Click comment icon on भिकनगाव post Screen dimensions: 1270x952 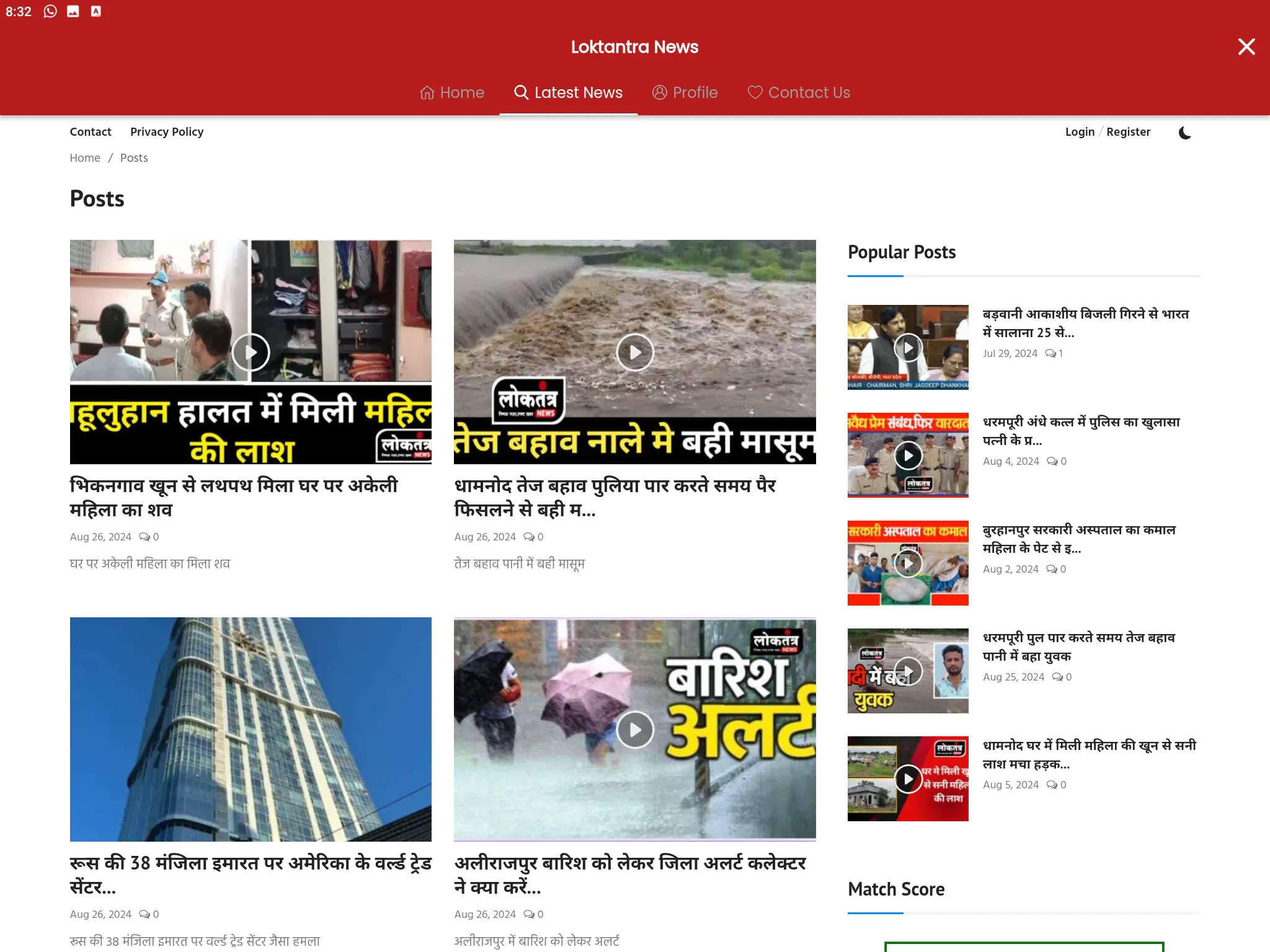144,537
